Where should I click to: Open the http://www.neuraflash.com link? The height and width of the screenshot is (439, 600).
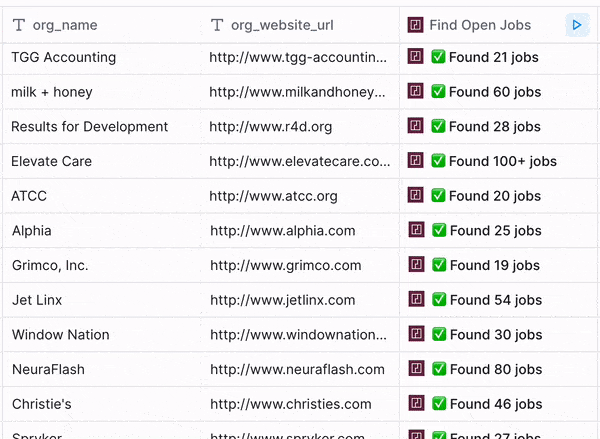297,369
